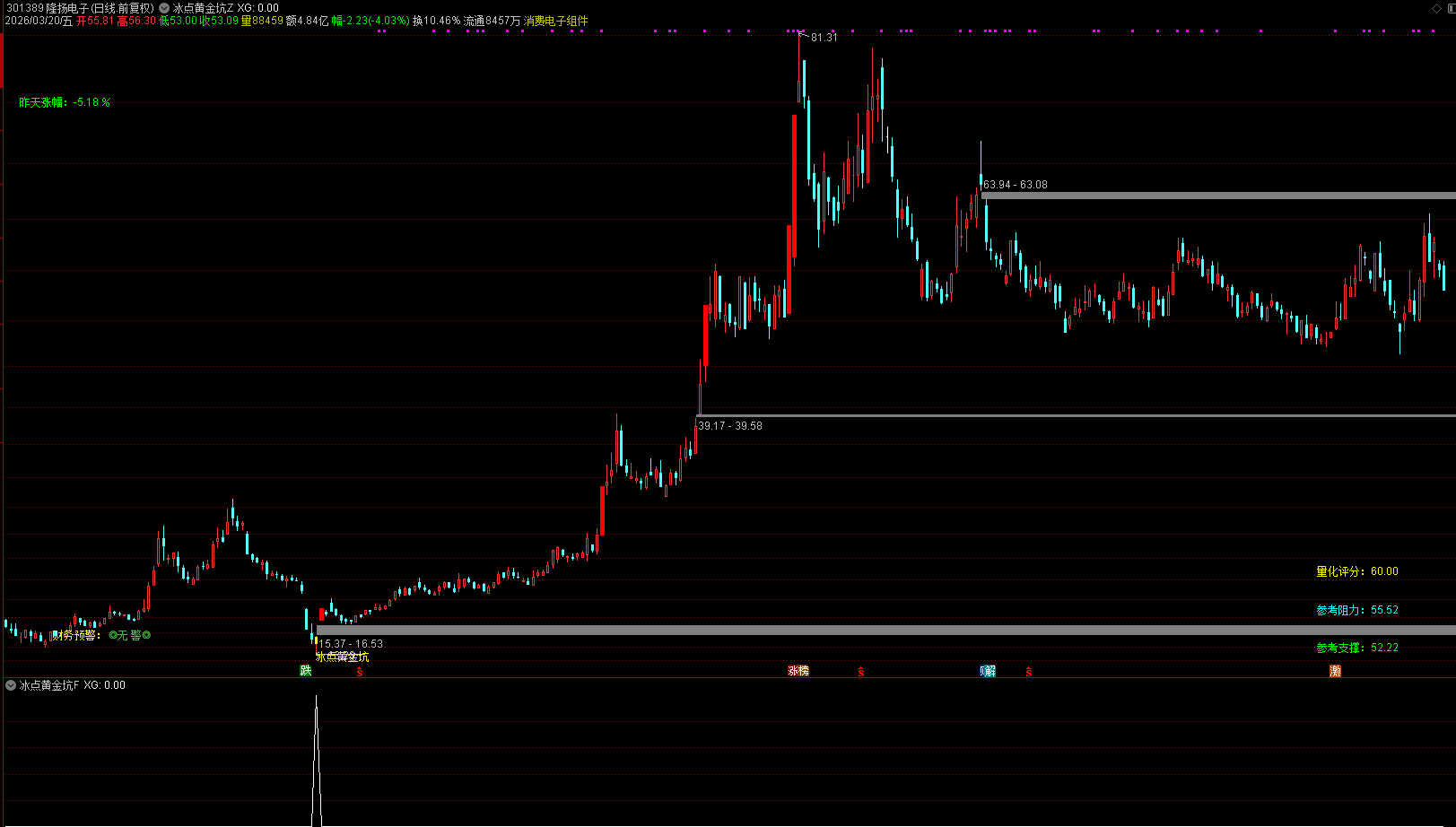
Task: Click the red S marker right of 涨榜
Action: pyautogui.click(x=861, y=671)
